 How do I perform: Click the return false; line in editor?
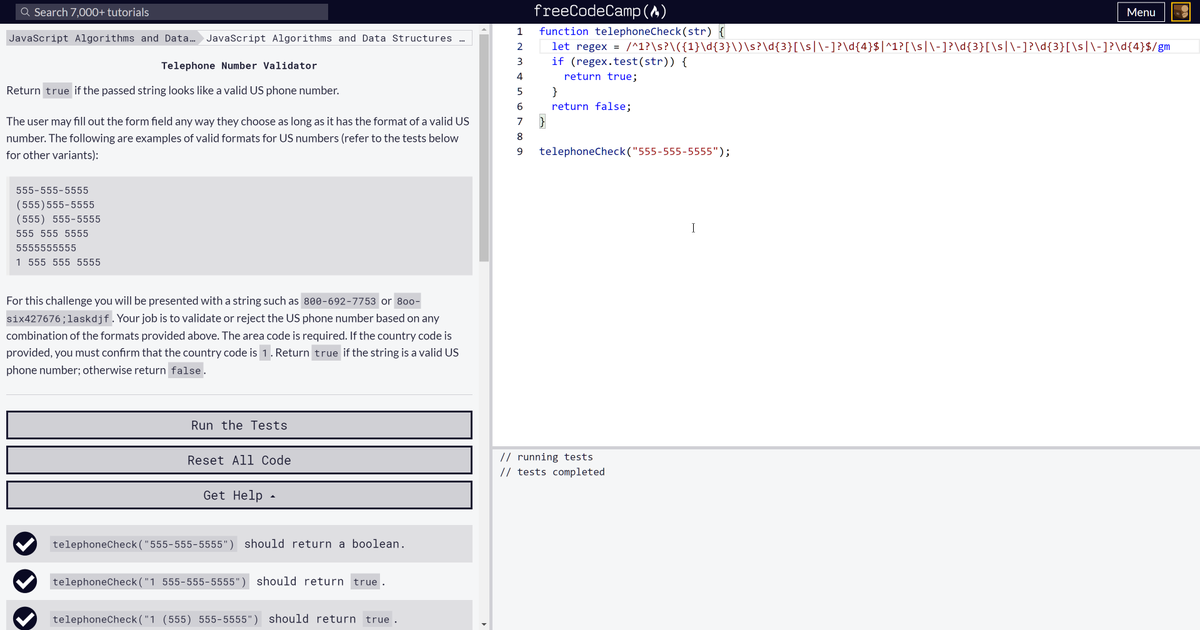(591, 106)
